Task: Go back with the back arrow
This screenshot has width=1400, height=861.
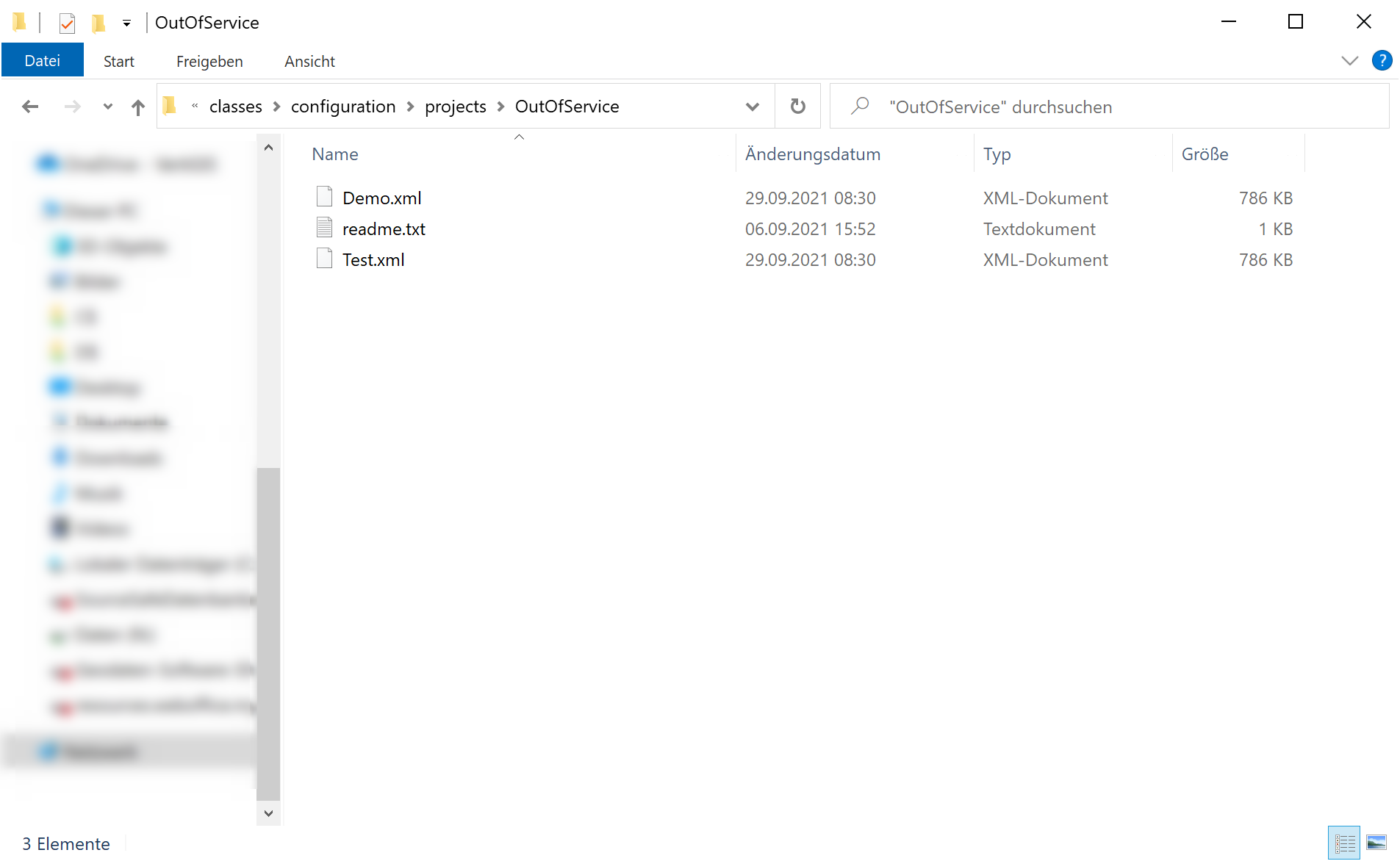Action: (x=30, y=107)
